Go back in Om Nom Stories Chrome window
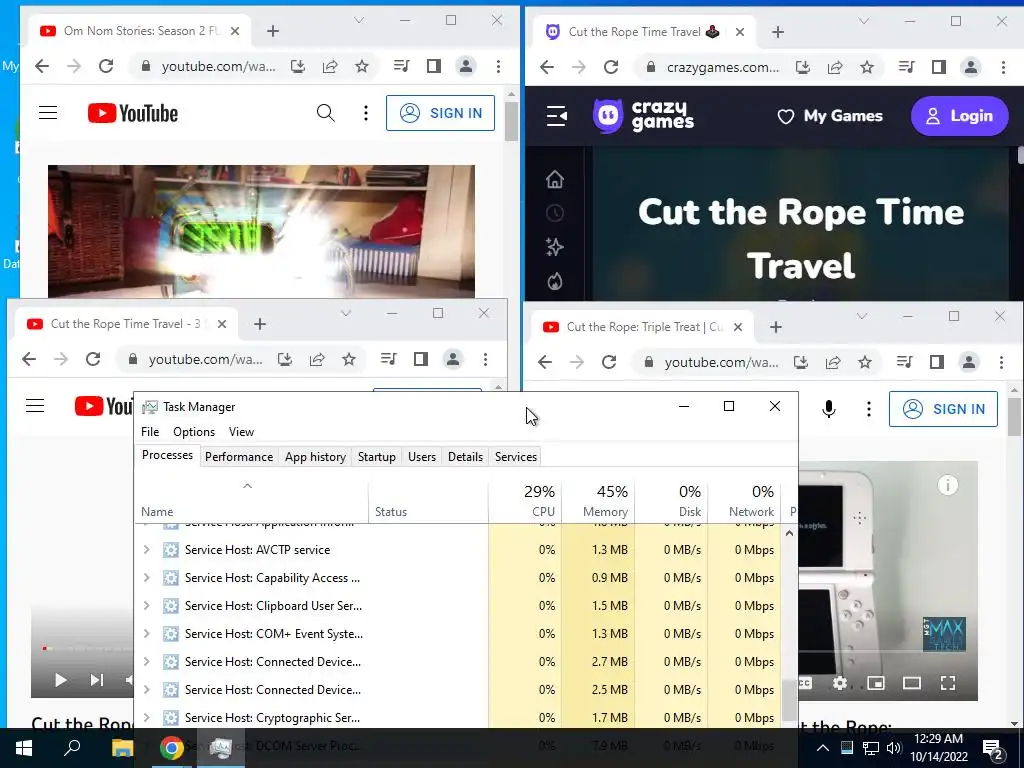The height and width of the screenshot is (768, 1024). (x=42, y=66)
